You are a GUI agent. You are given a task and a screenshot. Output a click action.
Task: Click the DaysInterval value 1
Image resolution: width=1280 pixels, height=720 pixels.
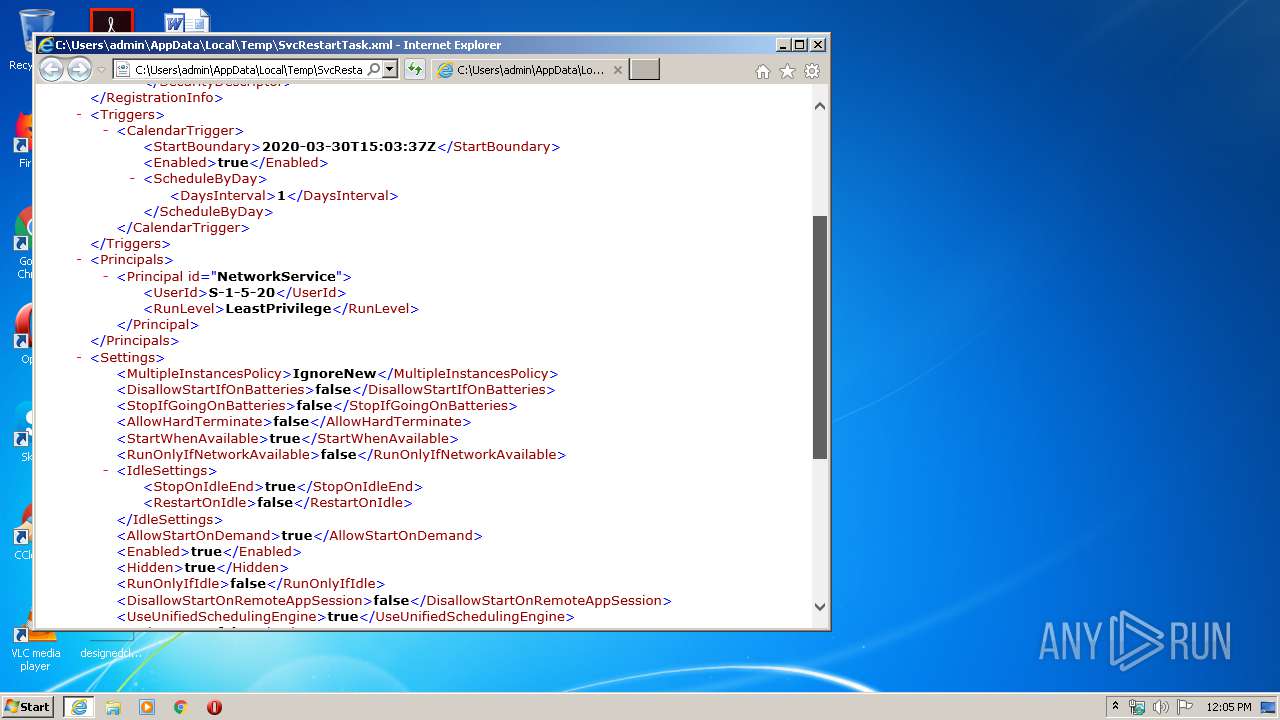pyautogui.click(x=281, y=196)
